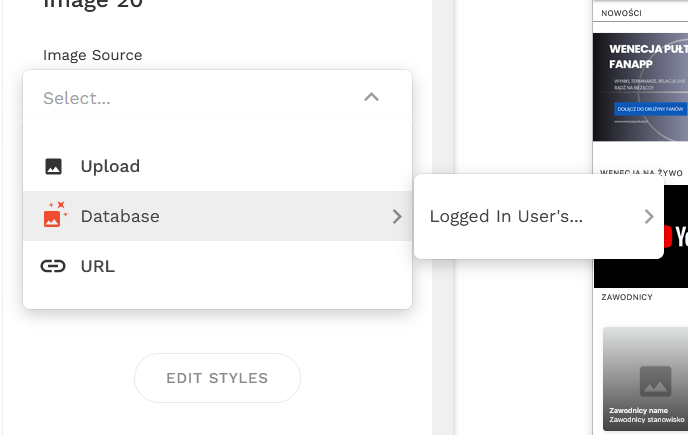Image resolution: width=688 pixels, height=435 pixels.
Task: Choose the Database menu option
Action: coord(218,216)
